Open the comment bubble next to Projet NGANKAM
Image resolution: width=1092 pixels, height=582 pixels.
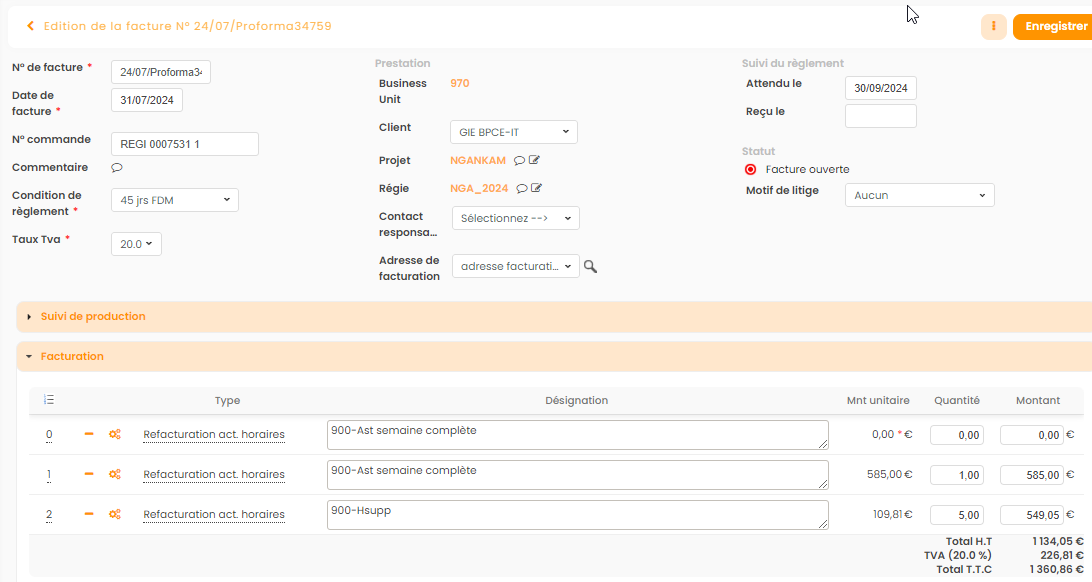519,160
